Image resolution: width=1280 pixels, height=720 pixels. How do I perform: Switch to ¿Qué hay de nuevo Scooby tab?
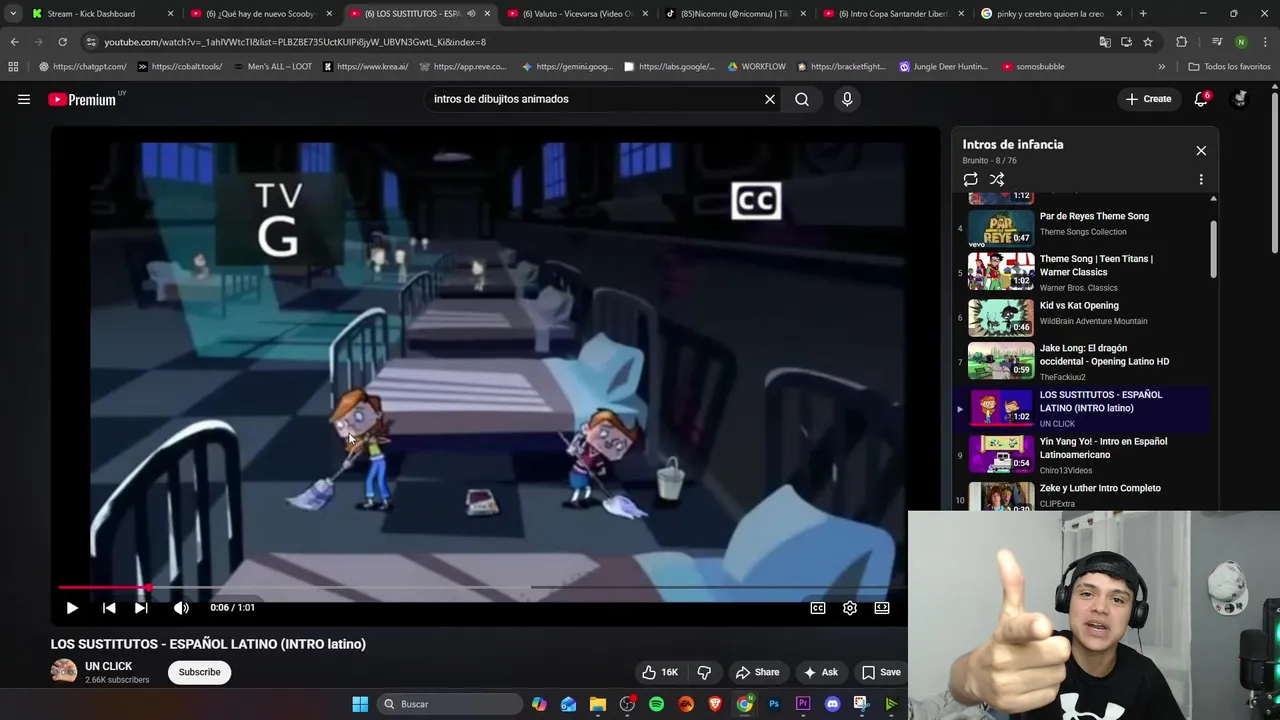click(x=262, y=14)
